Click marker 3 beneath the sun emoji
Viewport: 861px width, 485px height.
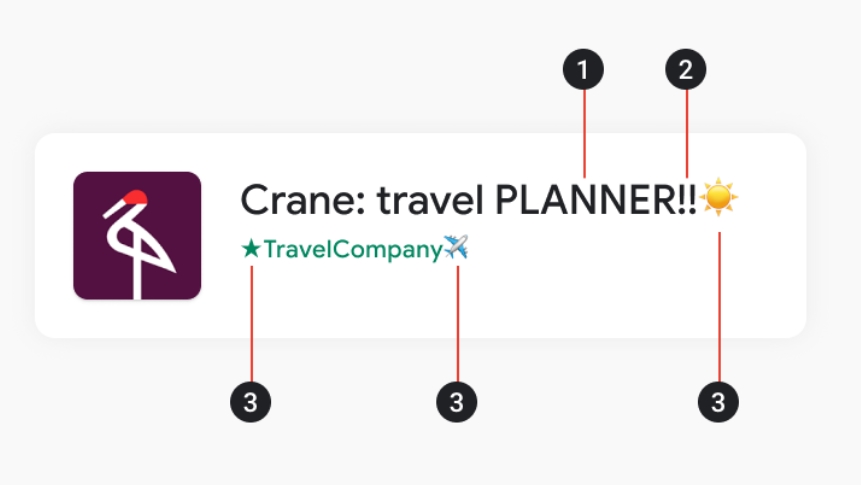pos(718,402)
